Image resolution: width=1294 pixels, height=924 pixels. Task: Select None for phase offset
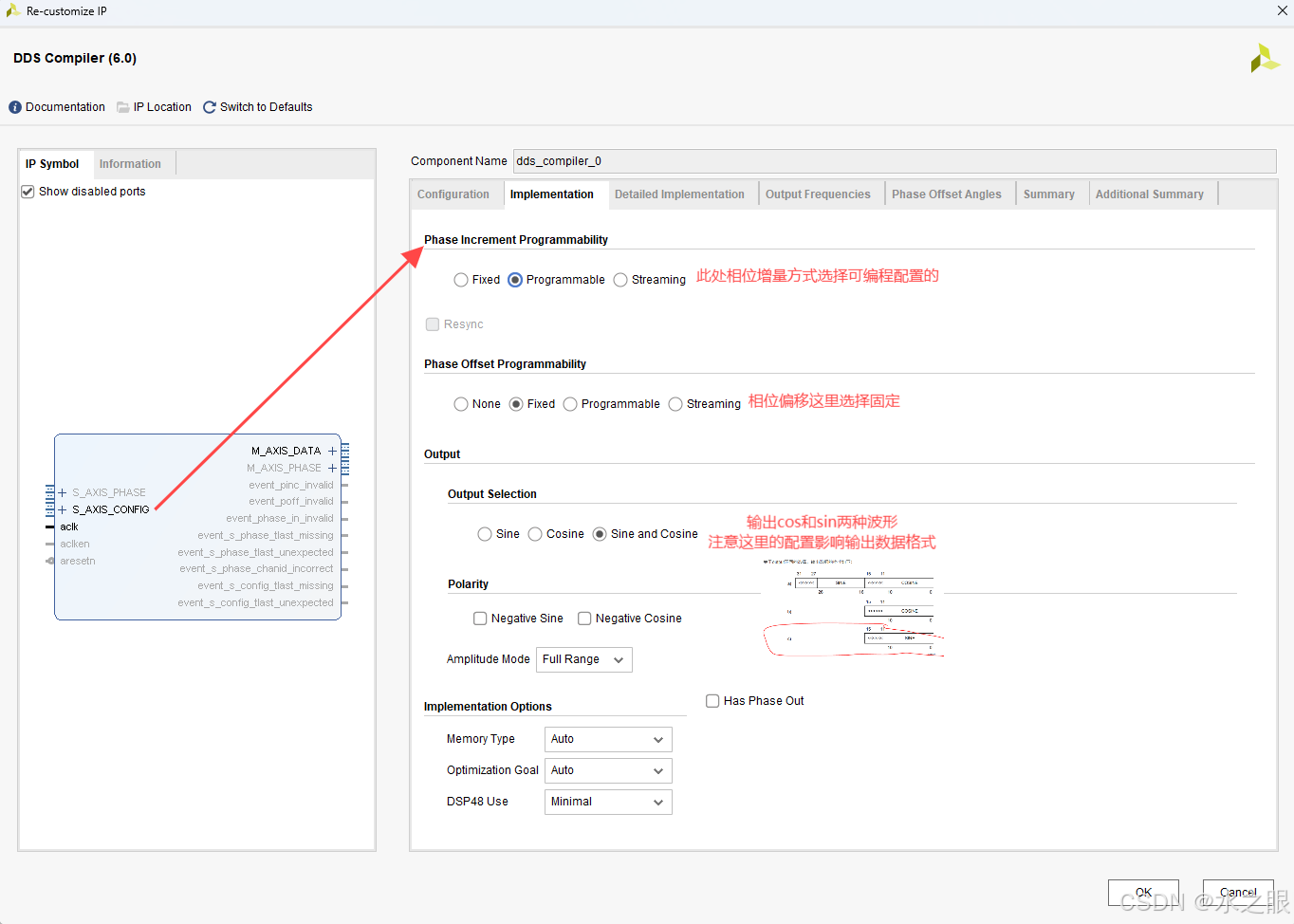pos(461,404)
